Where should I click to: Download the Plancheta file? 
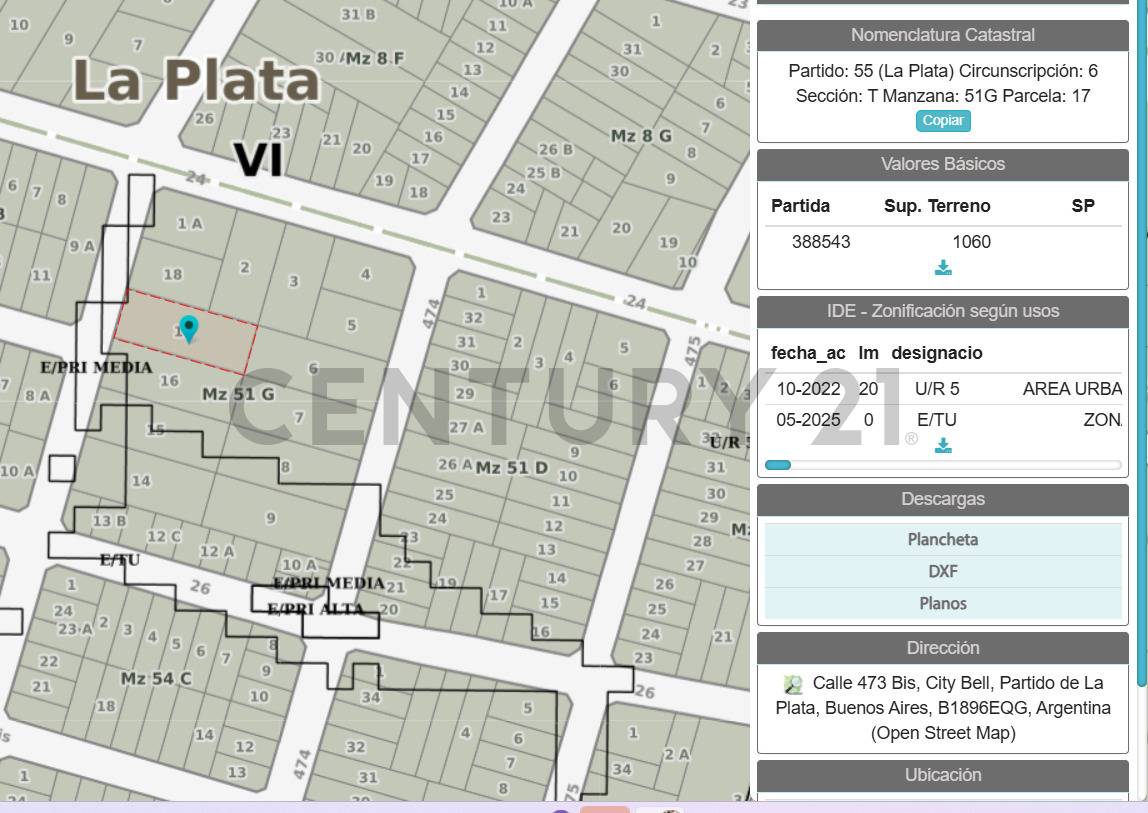942,540
